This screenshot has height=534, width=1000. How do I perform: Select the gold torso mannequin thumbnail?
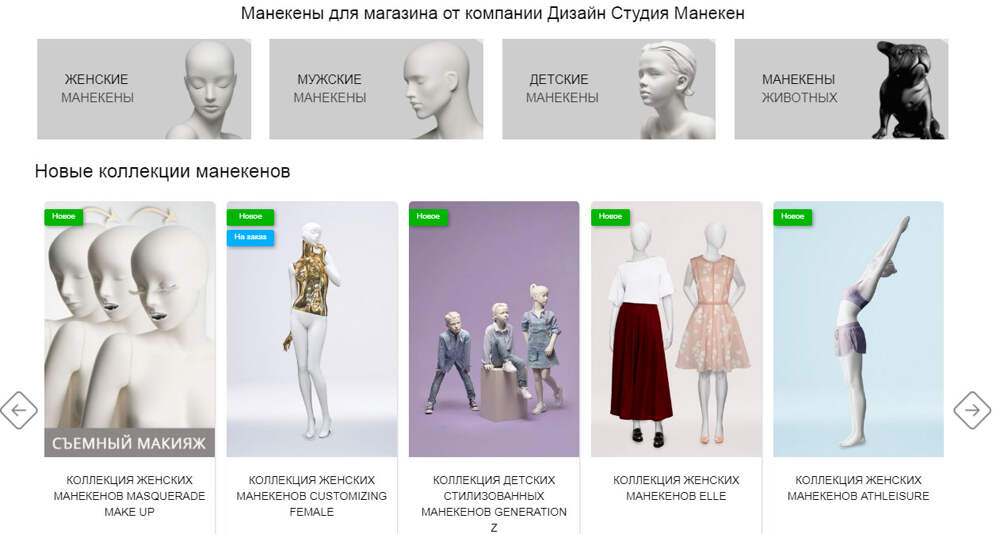click(312, 329)
